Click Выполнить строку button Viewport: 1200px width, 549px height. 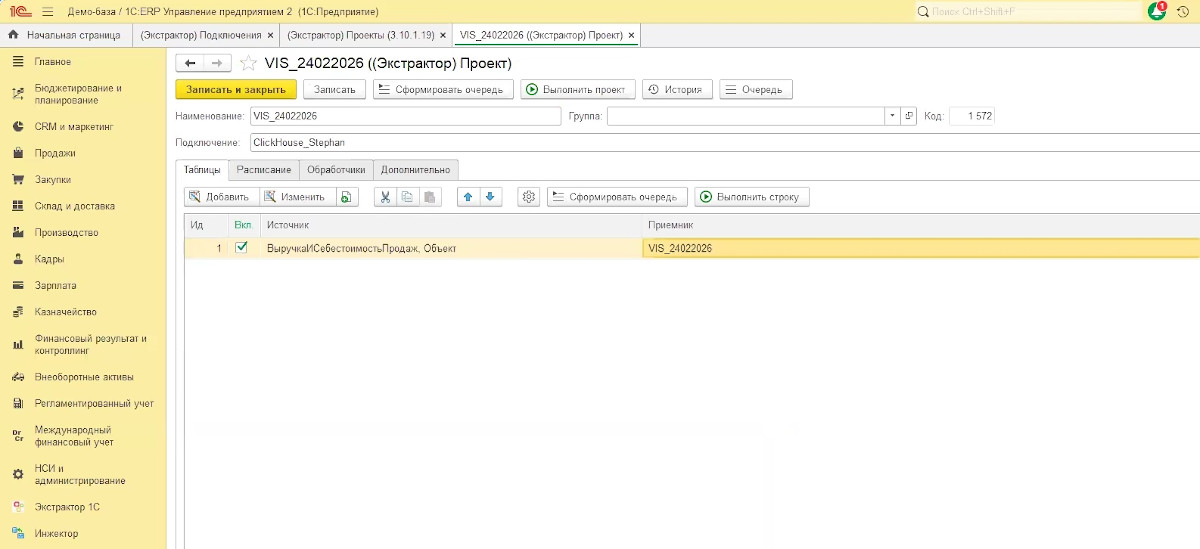click(752, 197)
